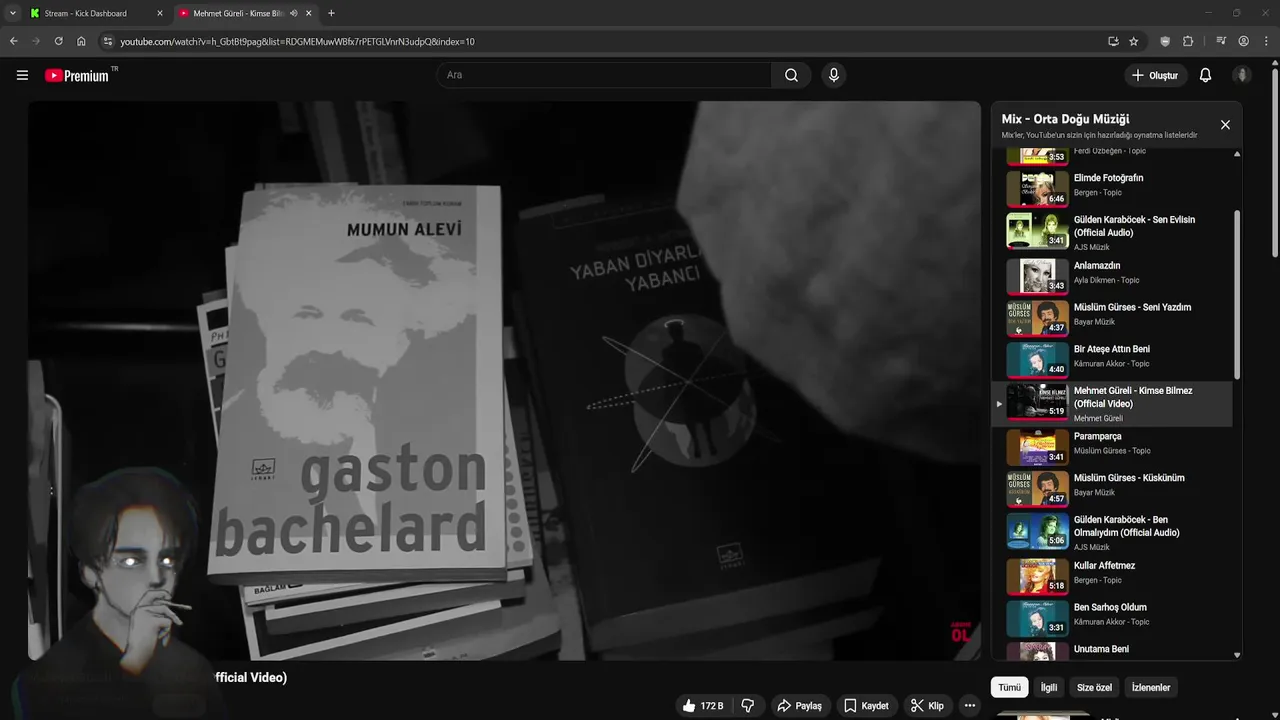Mute audio on the Mehmet Güreli tab
This screenshot has height=720, width=1280.
[x=294, y=13]
